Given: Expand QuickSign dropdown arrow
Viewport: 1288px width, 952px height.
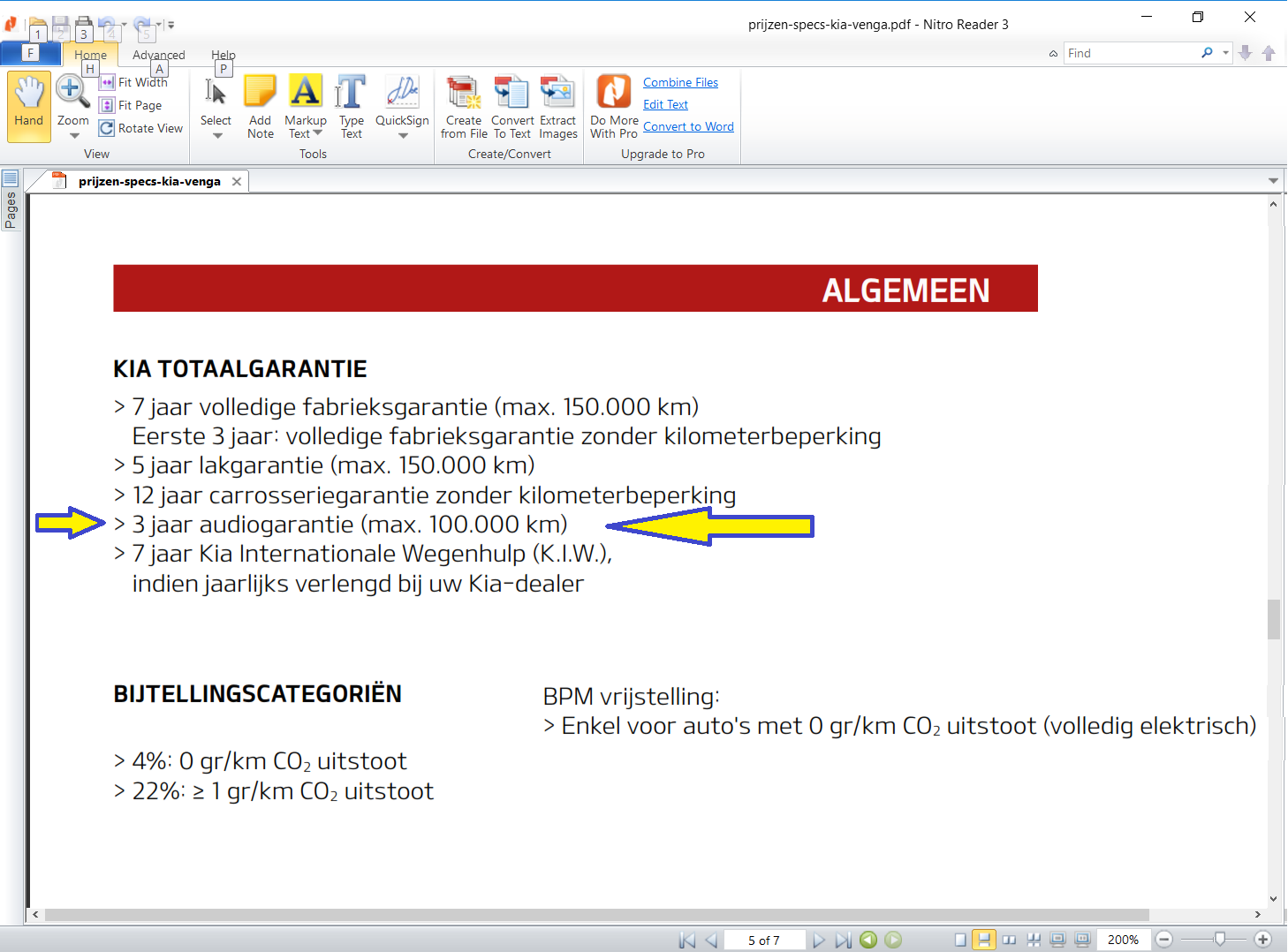Looking at the screenshot, I should point(403,136).
